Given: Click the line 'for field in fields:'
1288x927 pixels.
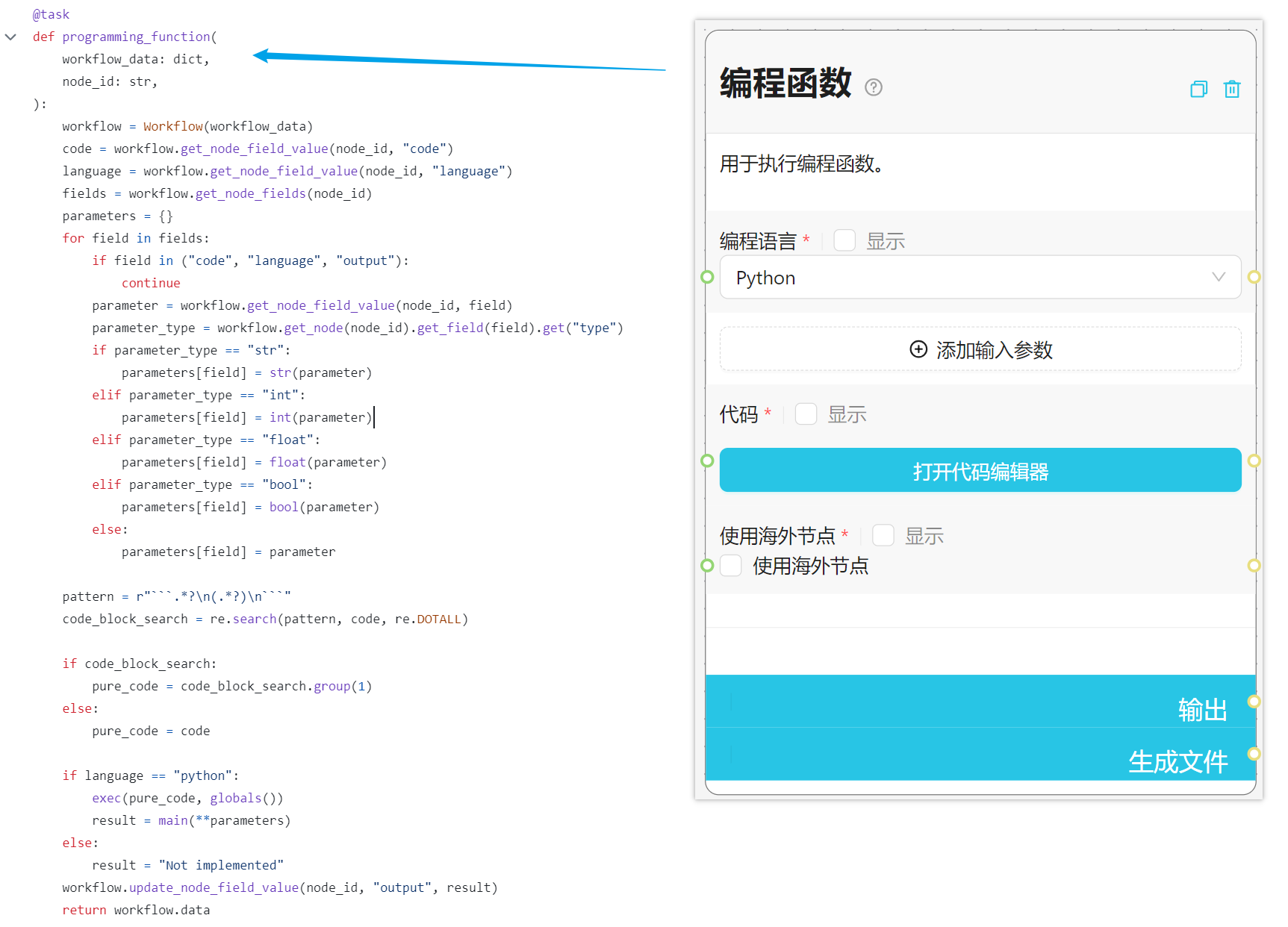Looking at the screenshot, I should tap(136, 238).
